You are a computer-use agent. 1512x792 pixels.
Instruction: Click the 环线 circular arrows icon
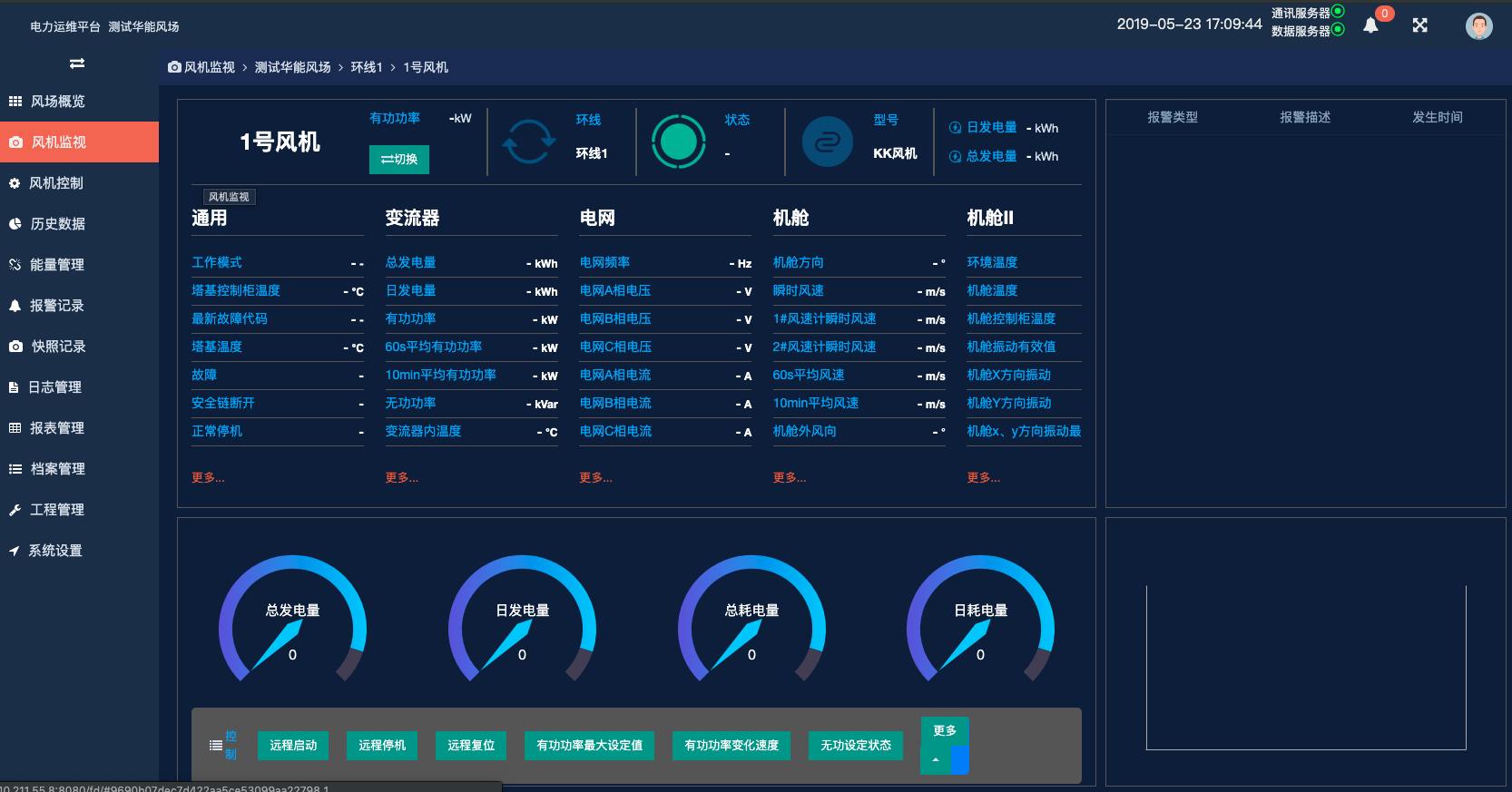[528, 142]
